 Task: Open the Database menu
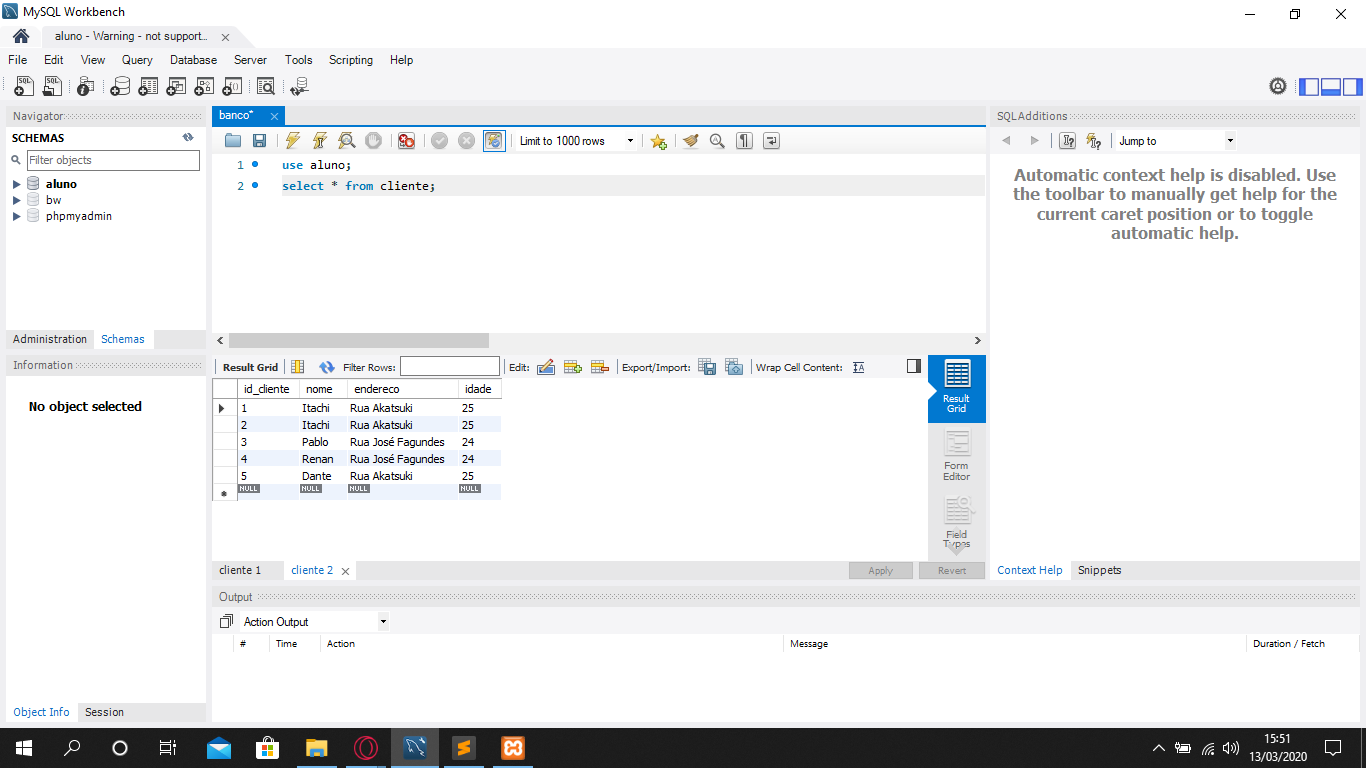tap(193, 60)
